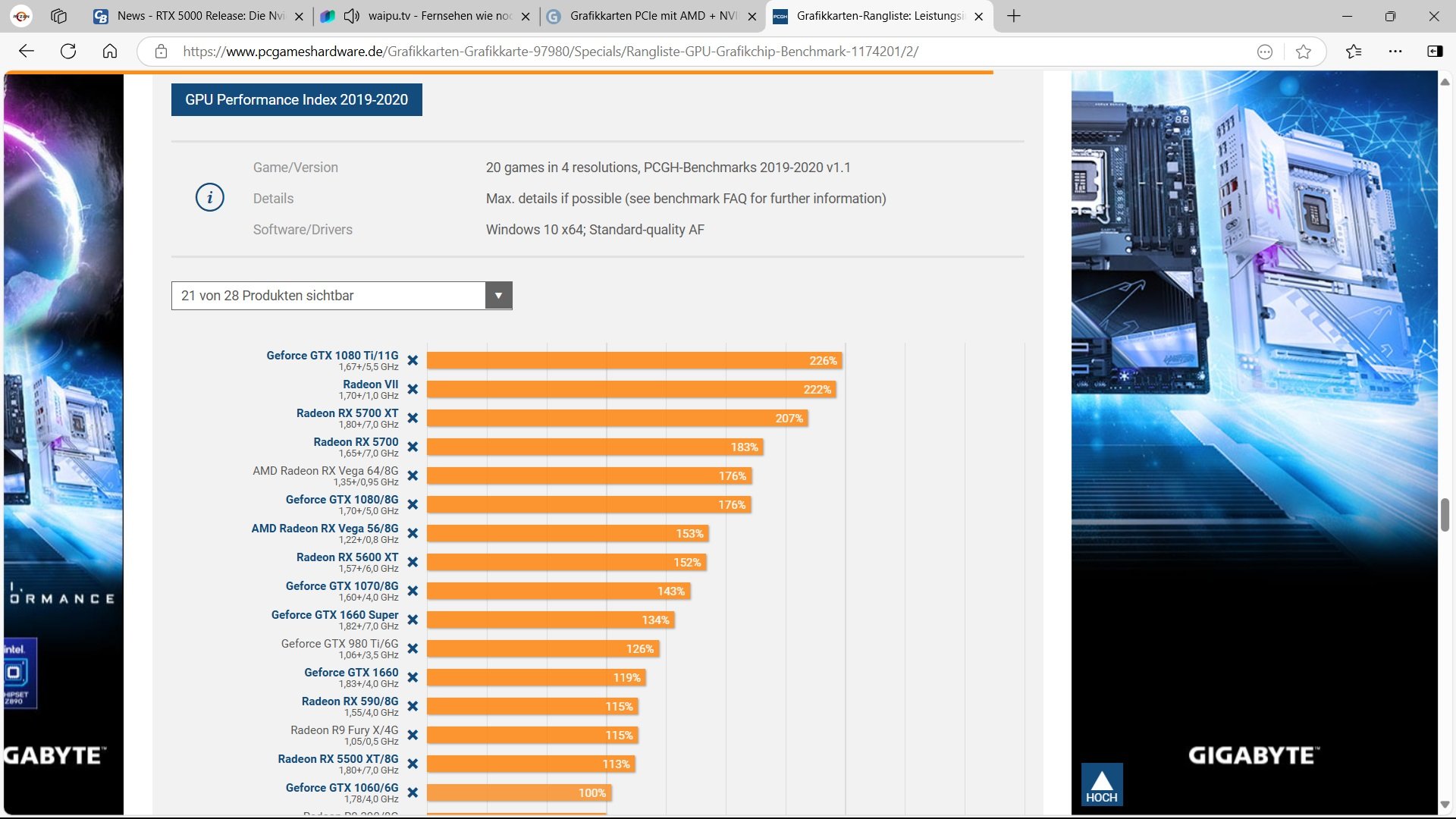Screen dimensions: 1456x819
Task: Open the browser profile icon
Action: click(x=21, y=16)
